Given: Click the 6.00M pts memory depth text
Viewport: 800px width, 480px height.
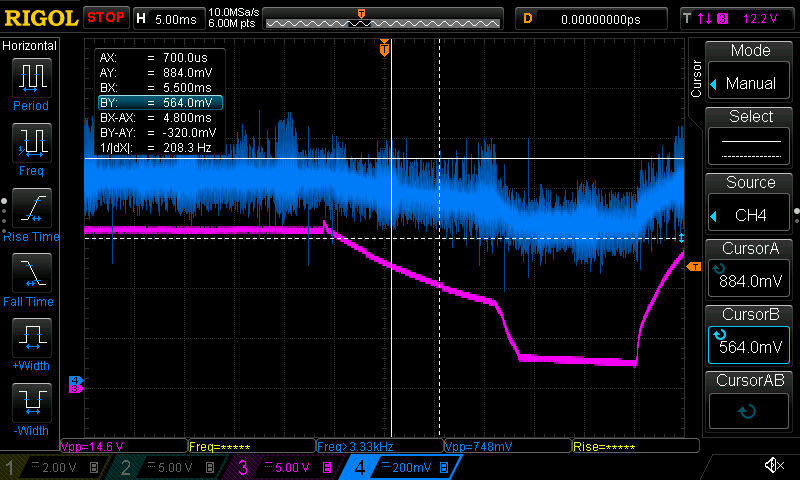Looking at the screenshot, I should click(232, 23).
